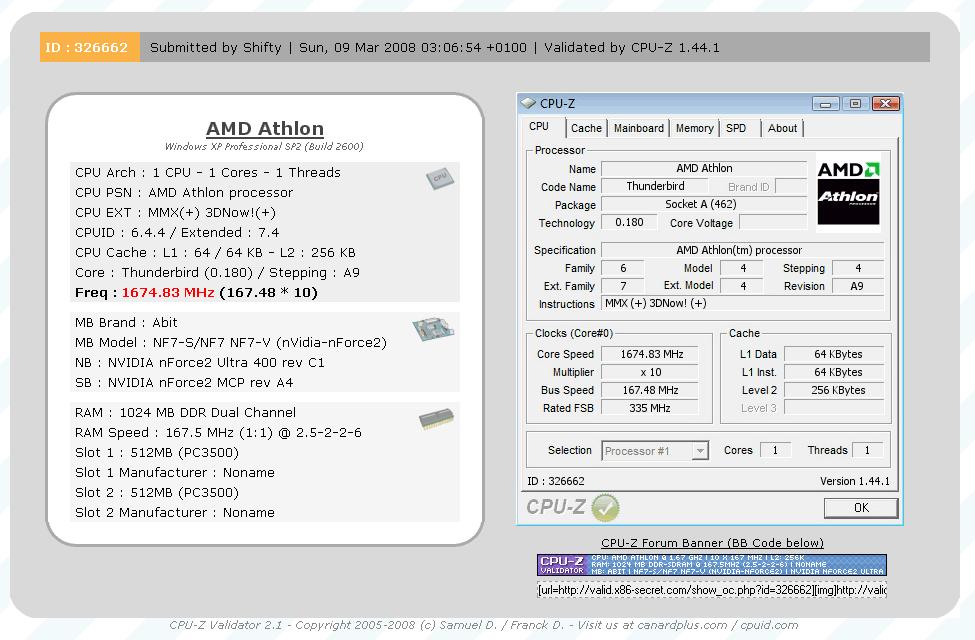The image size is (975, 640).
Task: Click the Rated FSB value 335 MHz
Action: point(651,408)
